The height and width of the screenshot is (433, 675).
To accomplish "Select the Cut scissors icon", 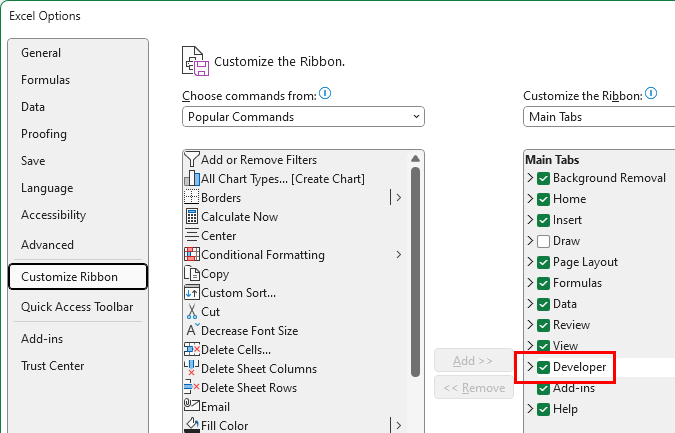I will pyautogui.click(x=192, y=312).
